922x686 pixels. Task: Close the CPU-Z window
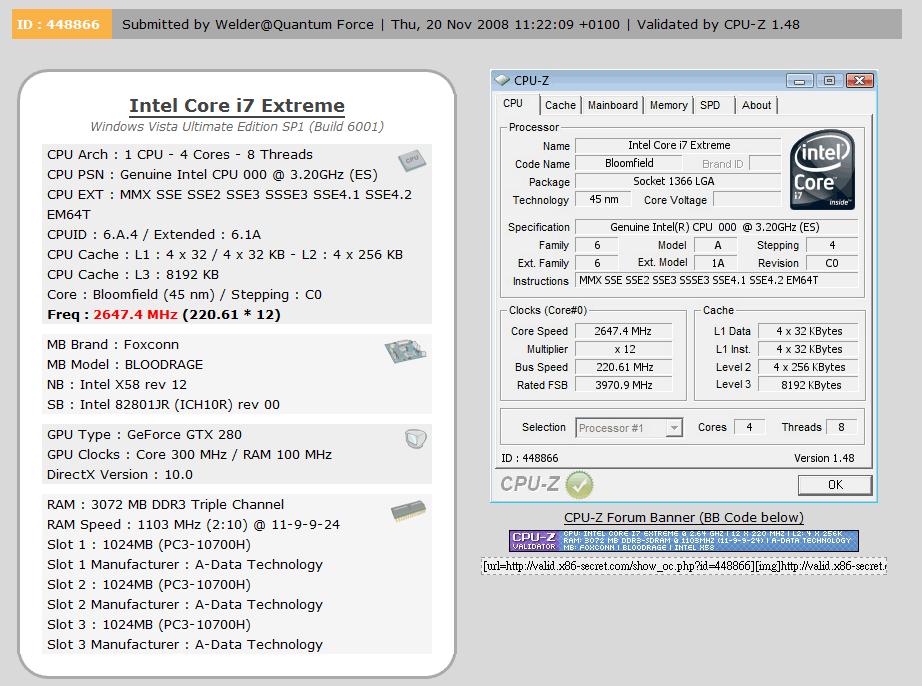tap(859, 81)
